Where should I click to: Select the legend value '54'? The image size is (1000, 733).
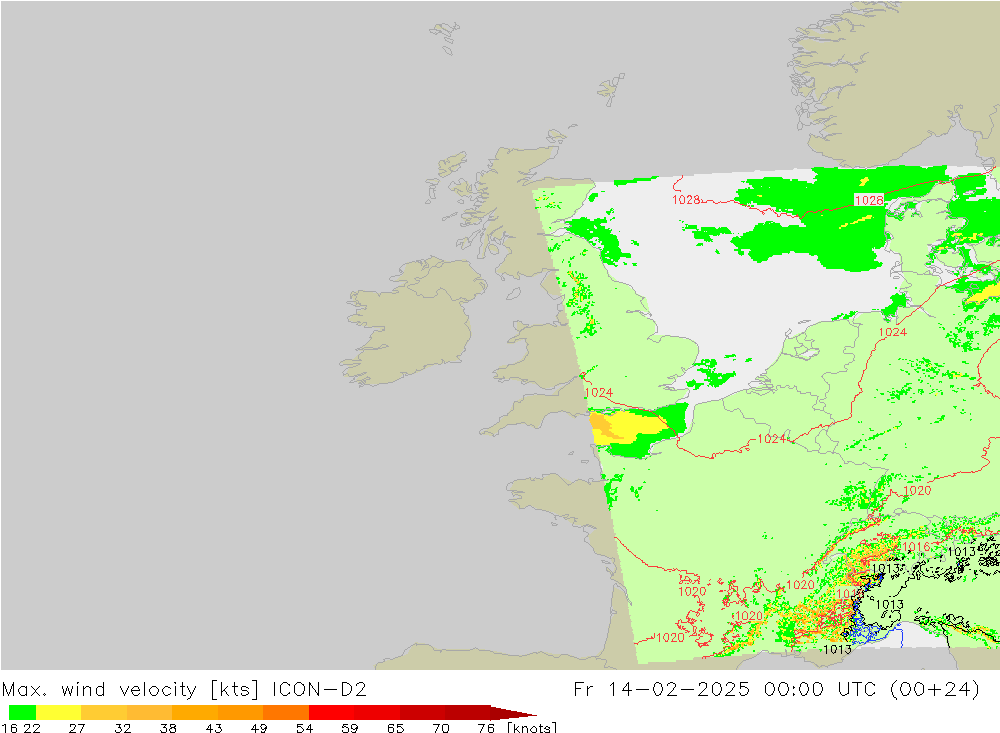tap(304, 728)
